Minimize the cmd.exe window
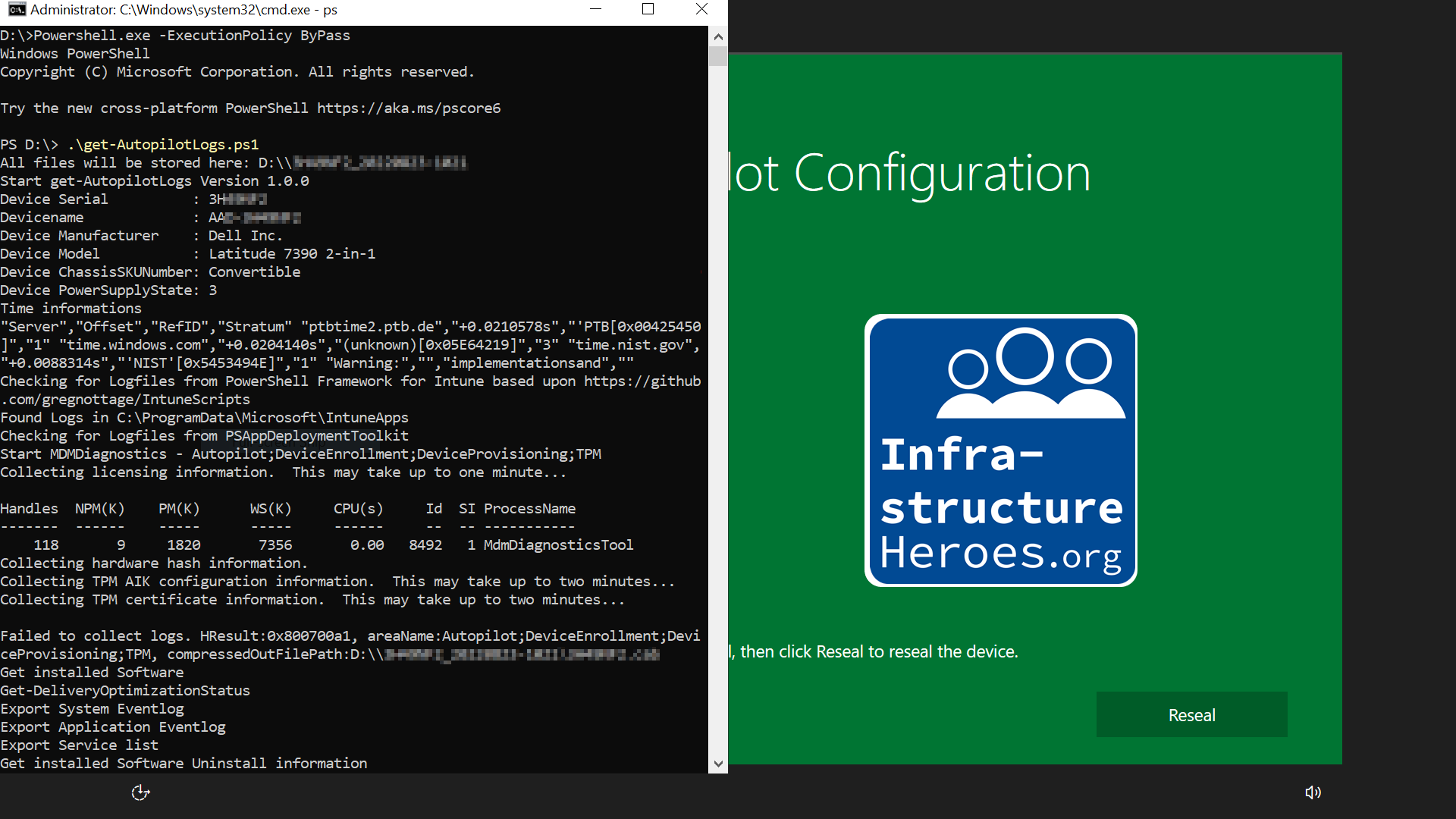 (595, 9)
